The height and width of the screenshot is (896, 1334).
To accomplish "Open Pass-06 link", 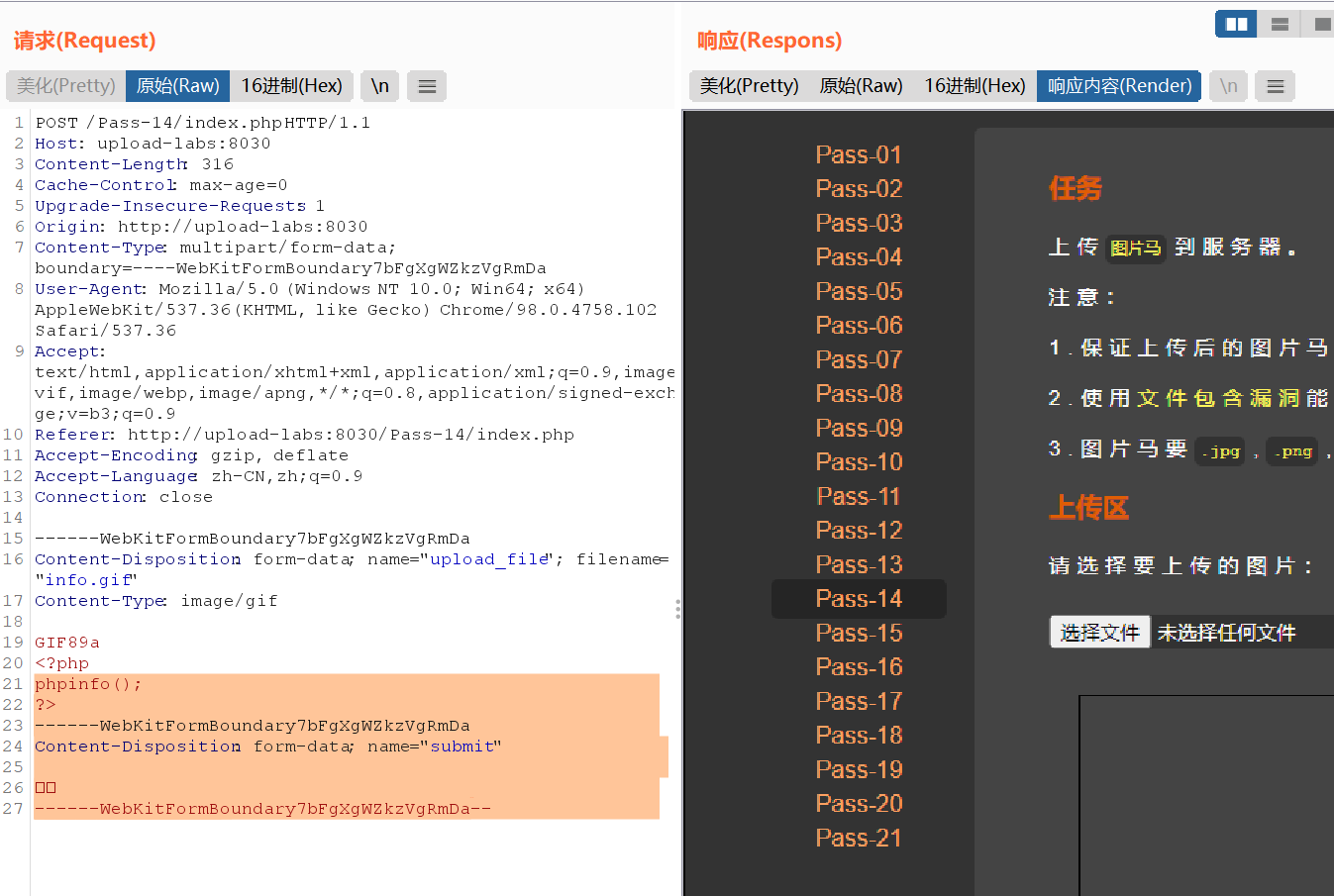I will (859, 325).
